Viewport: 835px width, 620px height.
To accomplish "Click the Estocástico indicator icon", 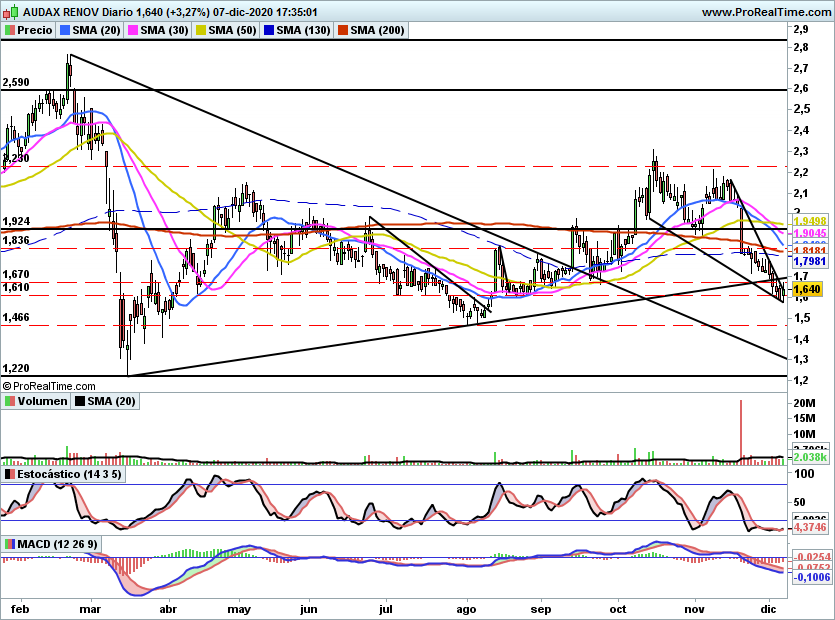I will click(x=10, y=474).
